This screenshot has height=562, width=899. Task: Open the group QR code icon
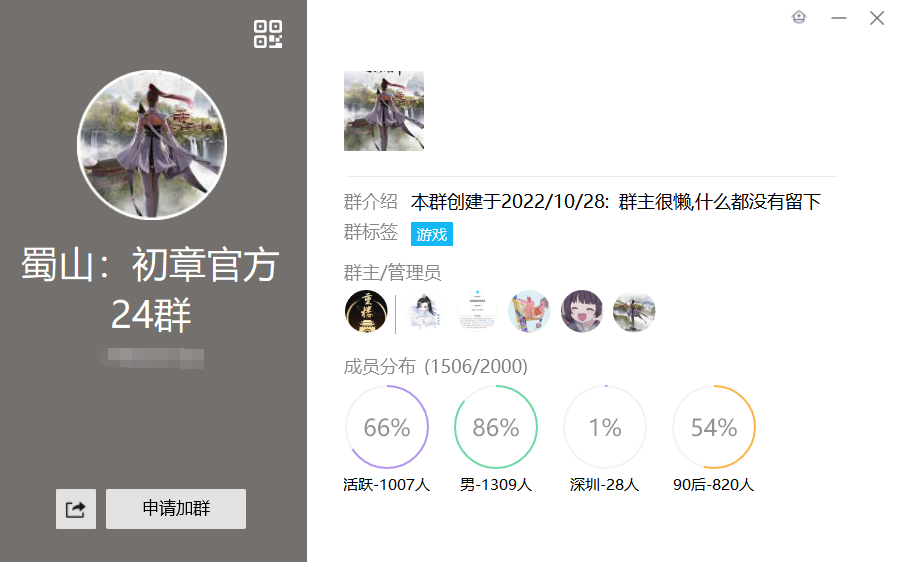(268, 34)
